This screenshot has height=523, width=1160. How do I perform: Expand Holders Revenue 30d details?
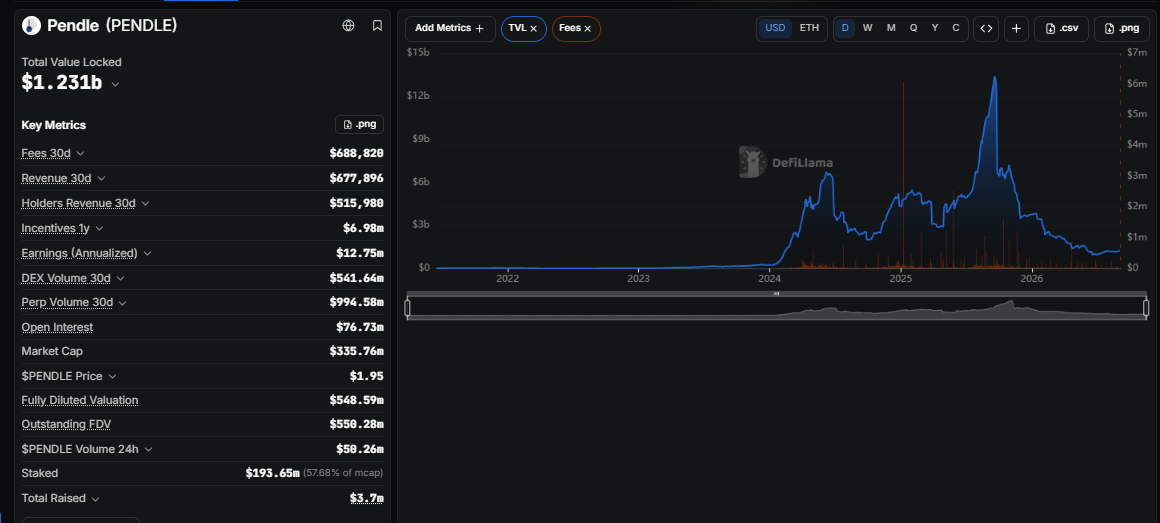coord(146,203)
